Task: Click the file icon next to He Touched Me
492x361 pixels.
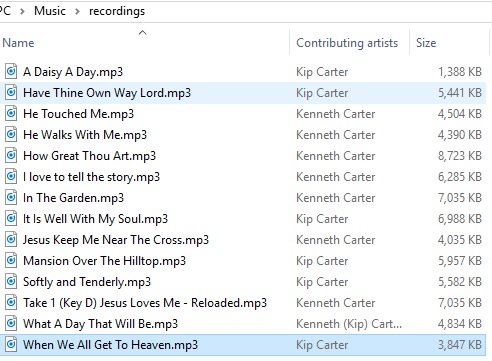Action: (11, 113)
